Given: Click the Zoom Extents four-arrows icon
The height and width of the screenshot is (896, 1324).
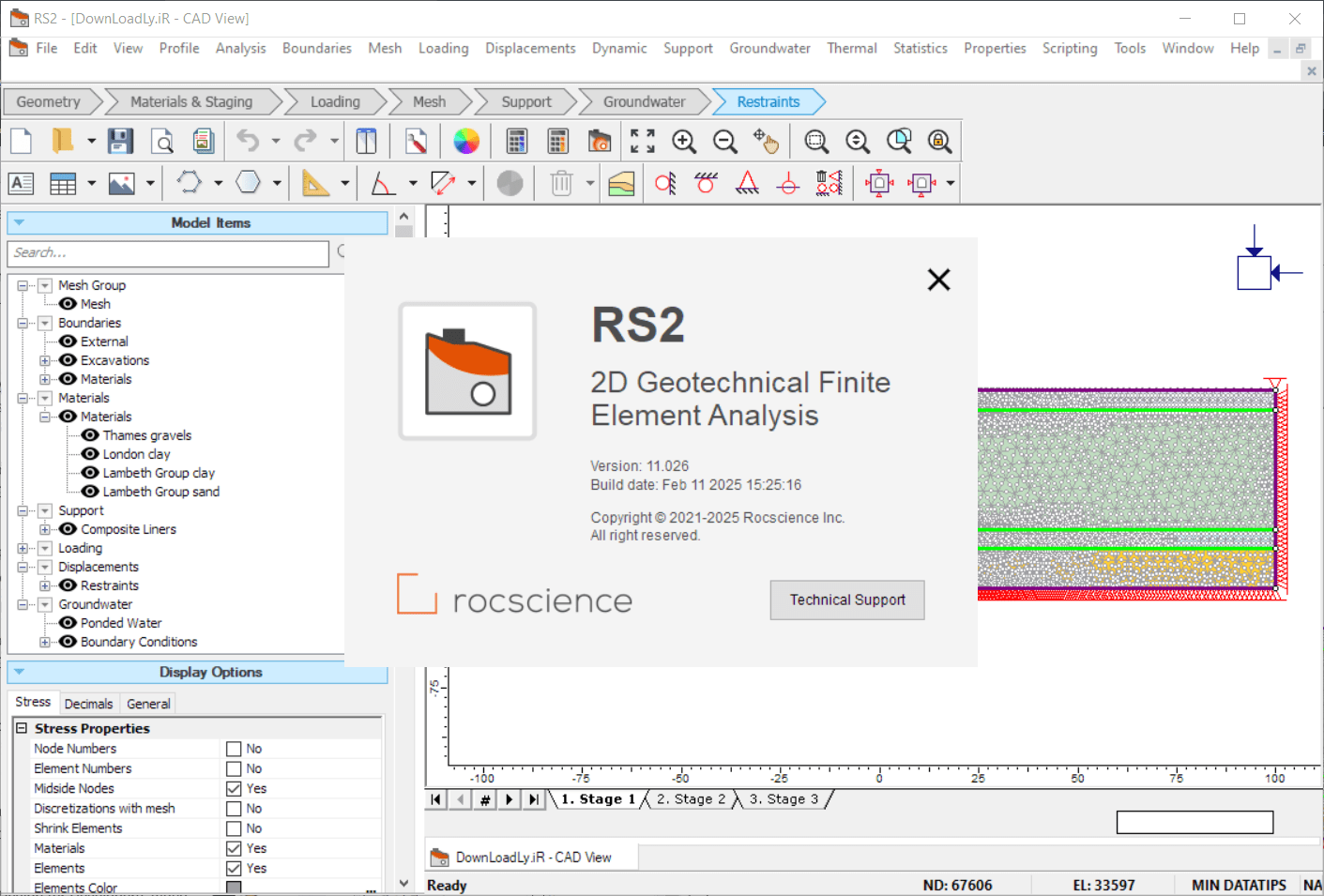Looking at the screenshot, I should coord(643,141).
